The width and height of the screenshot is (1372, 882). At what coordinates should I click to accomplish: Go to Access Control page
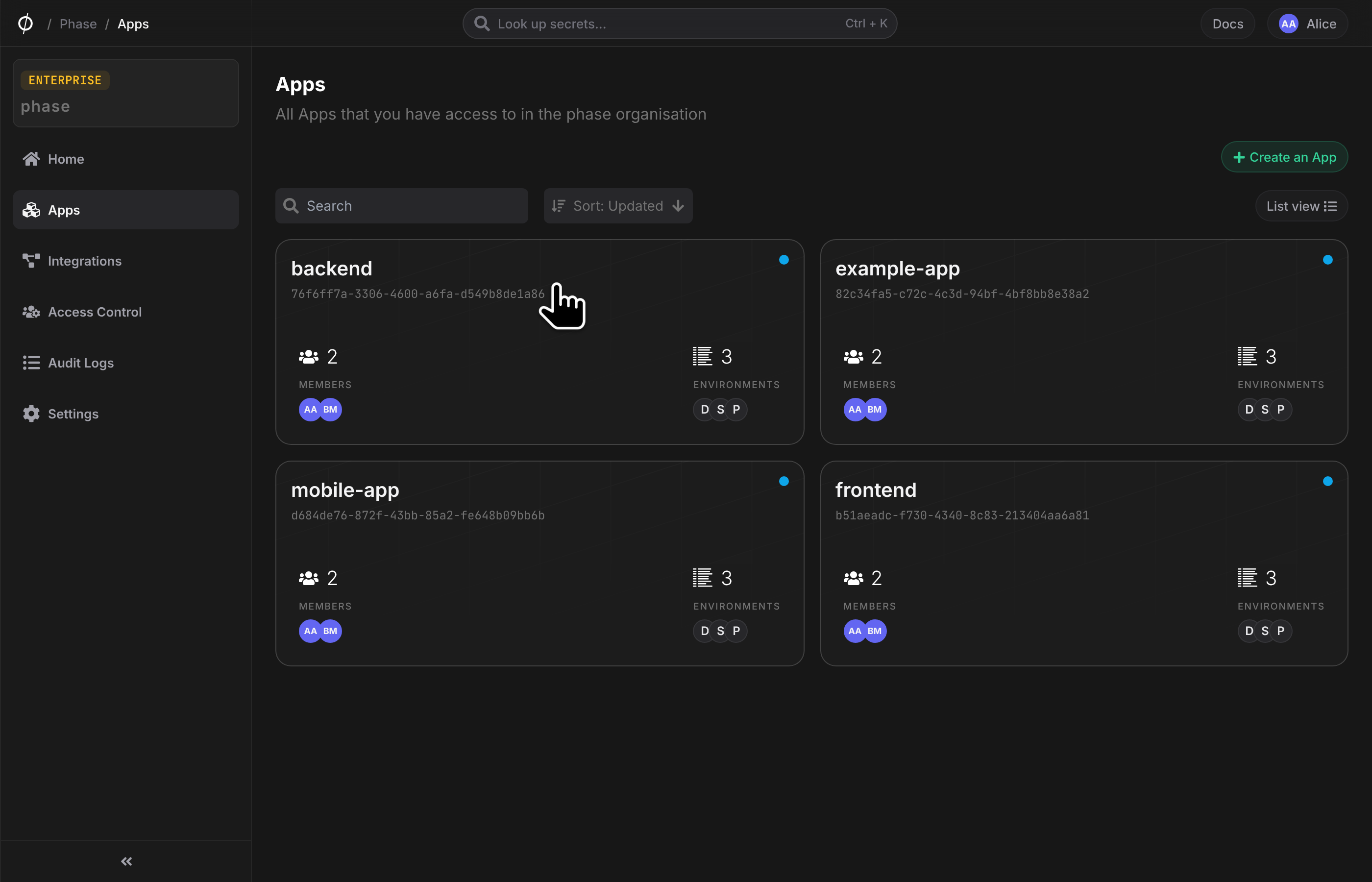click(125, 312)
